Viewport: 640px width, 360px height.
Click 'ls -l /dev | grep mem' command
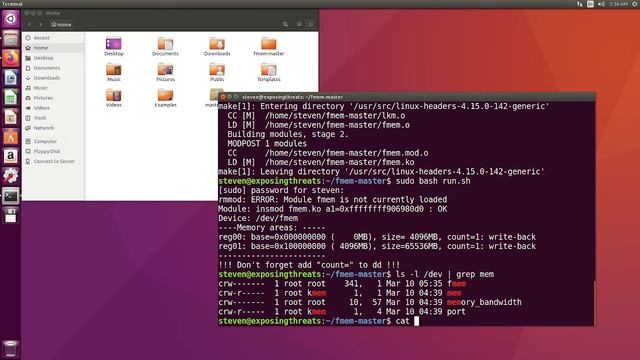click(x=444, y=274)
